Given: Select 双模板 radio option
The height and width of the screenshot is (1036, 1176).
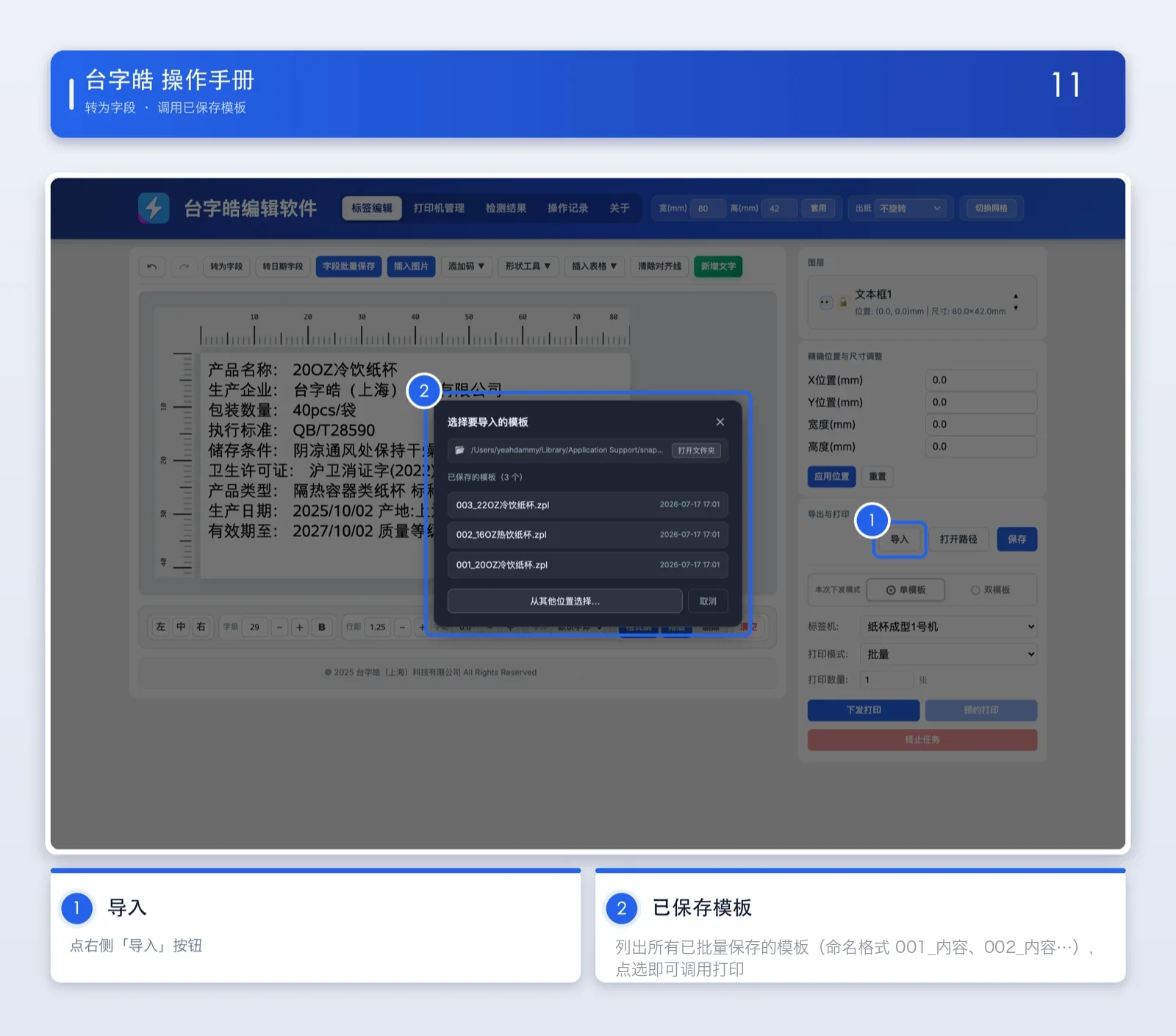Looking at the screenshot, I should click(990, 590).
